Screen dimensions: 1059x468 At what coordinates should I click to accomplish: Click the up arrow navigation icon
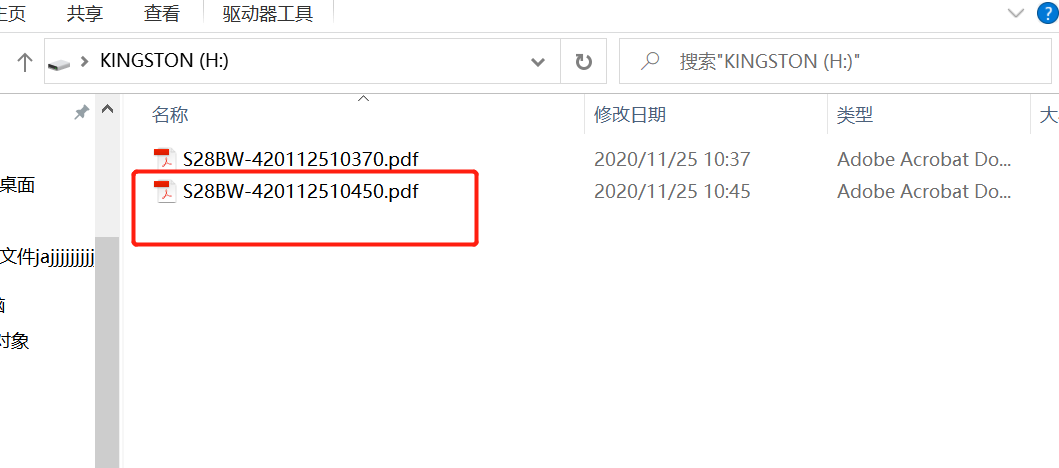coord(24,62)
